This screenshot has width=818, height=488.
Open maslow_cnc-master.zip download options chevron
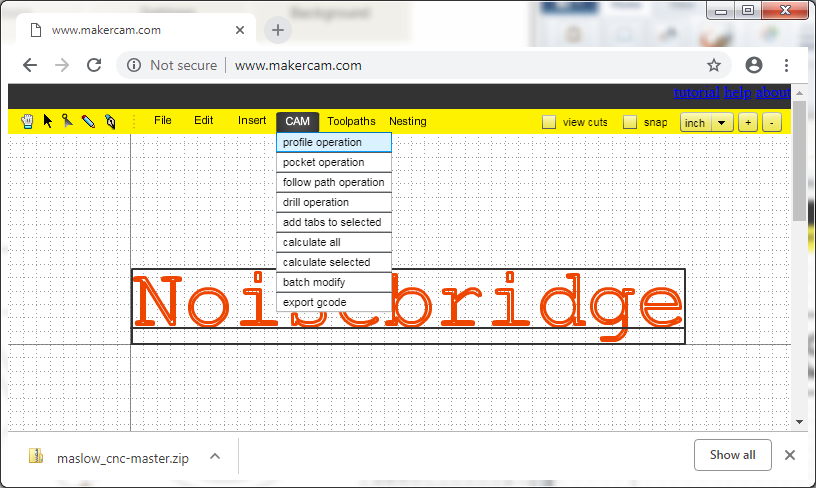click(x=214, y=456)
